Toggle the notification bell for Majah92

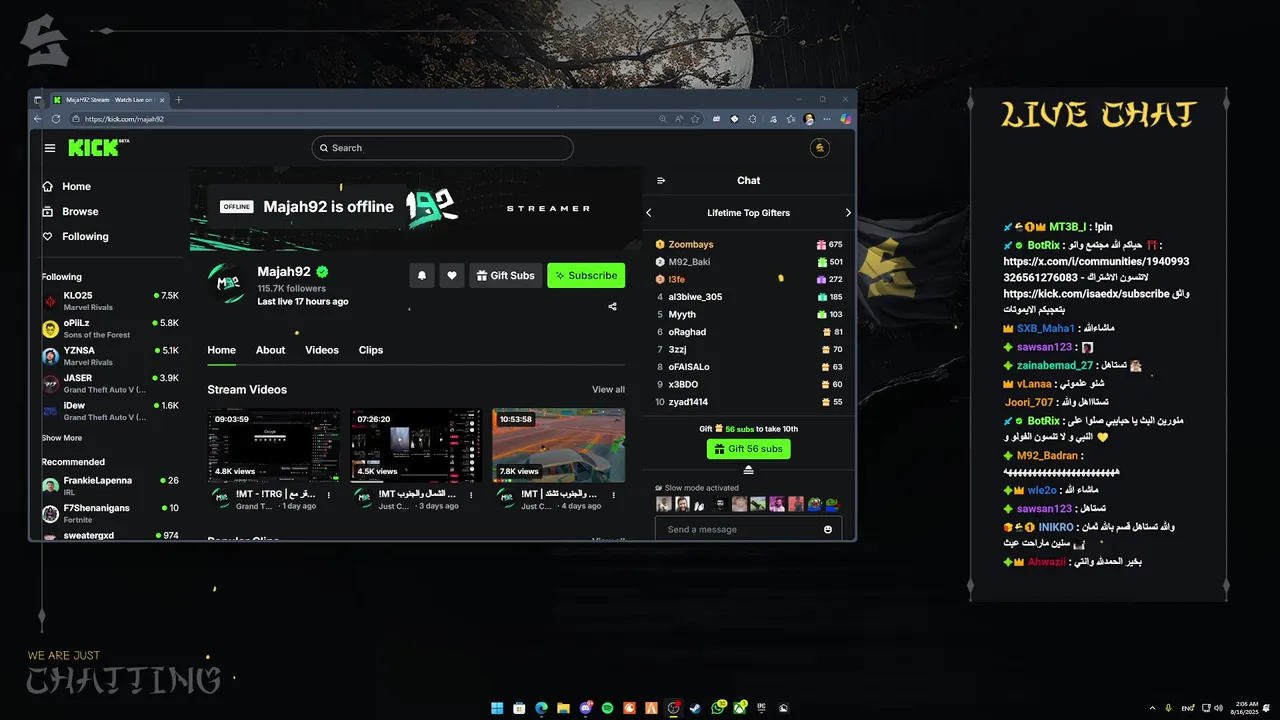(422, 275)
